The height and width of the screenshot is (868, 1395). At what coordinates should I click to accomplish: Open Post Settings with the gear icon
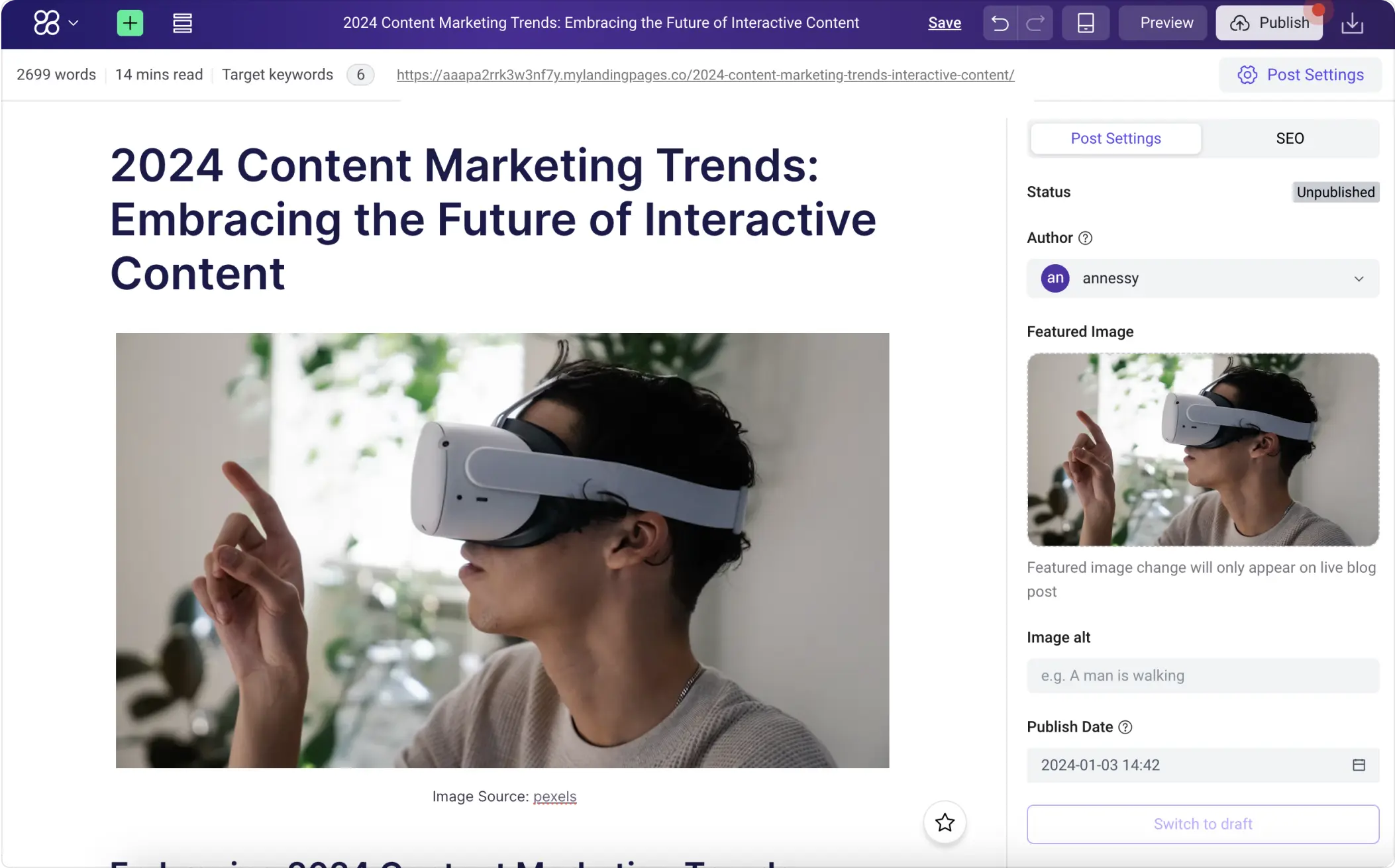[x=1248, y=74]
